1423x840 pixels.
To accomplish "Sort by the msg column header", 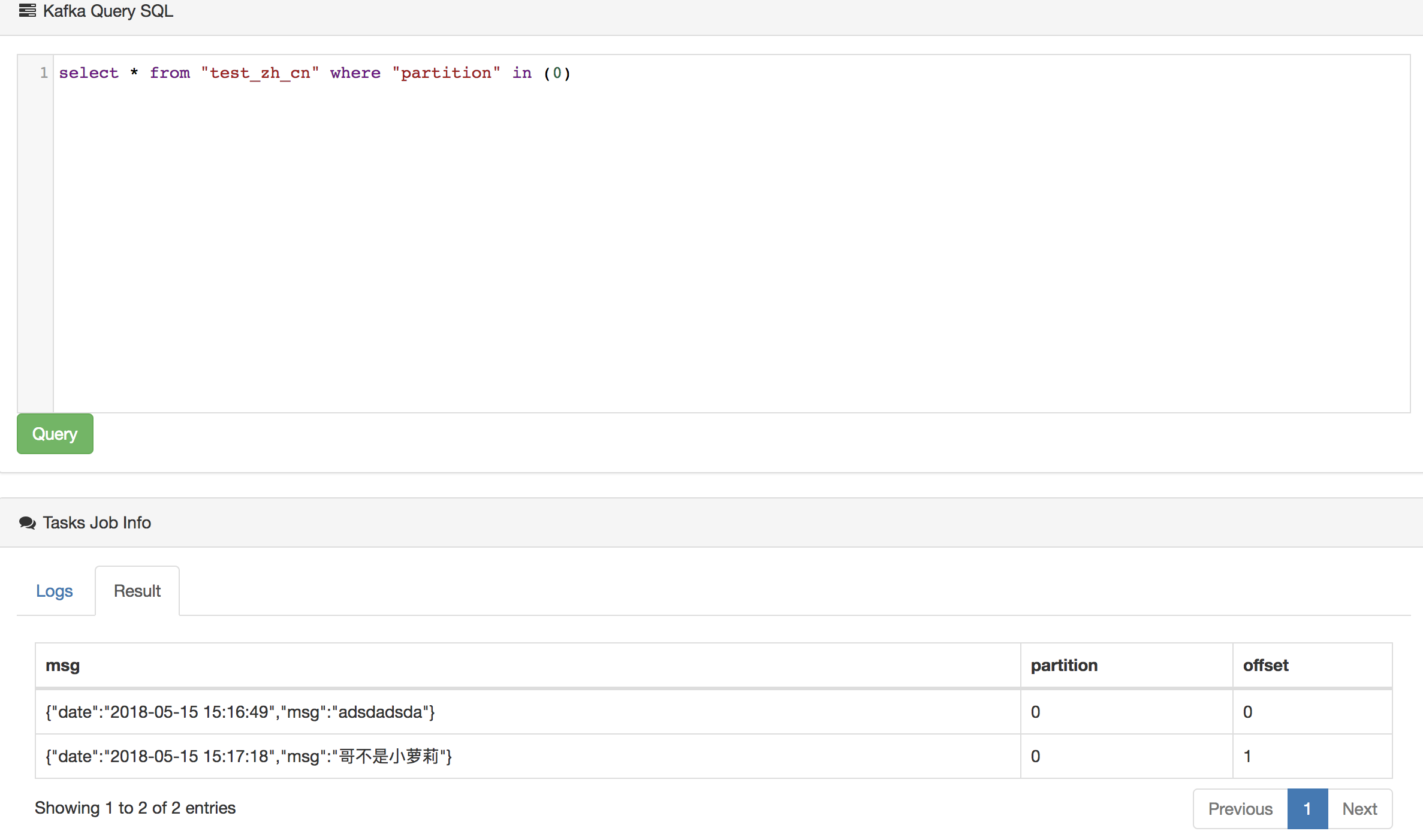I will (62, 665).
